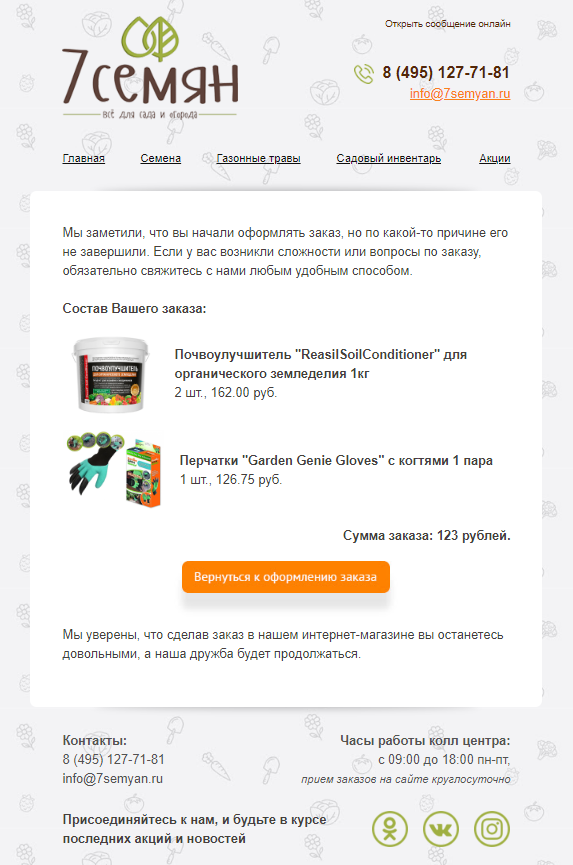This screenshot has width=573, height=865.
Task: Click the header phone number 8 (495) 127-71-81
Action: pyautogui.click(x=446, y=72)
